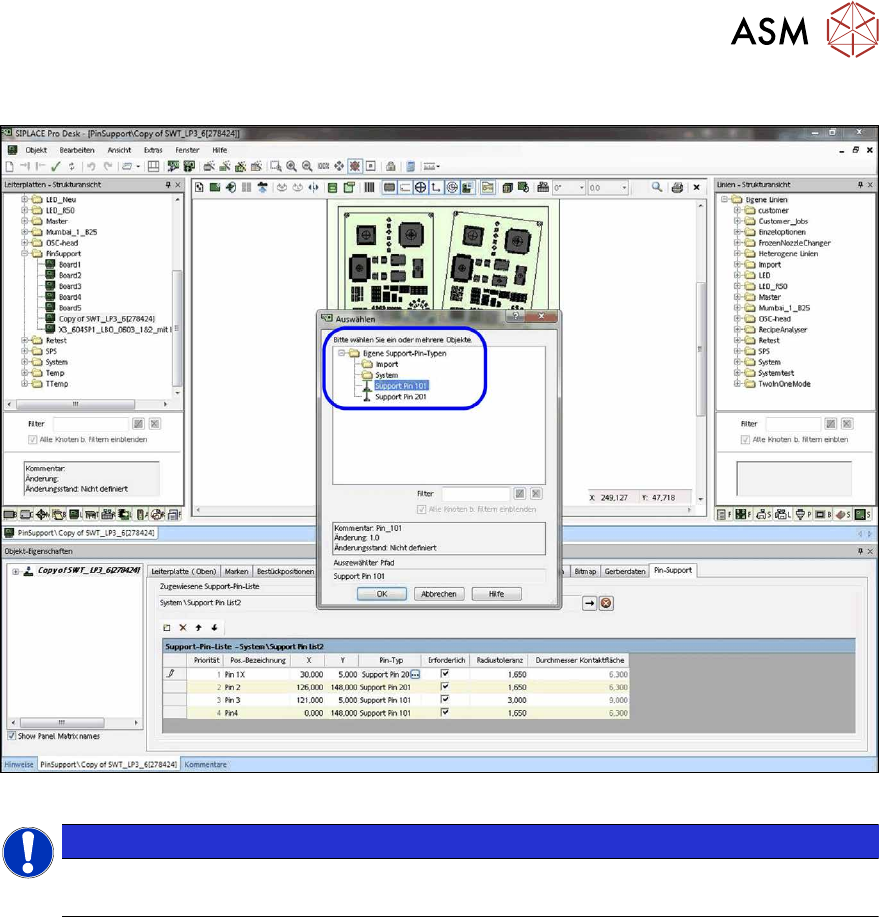Click the vertical scrollbar of board view
The height and width of the screenshot is (917, 879).
point(700,350)
